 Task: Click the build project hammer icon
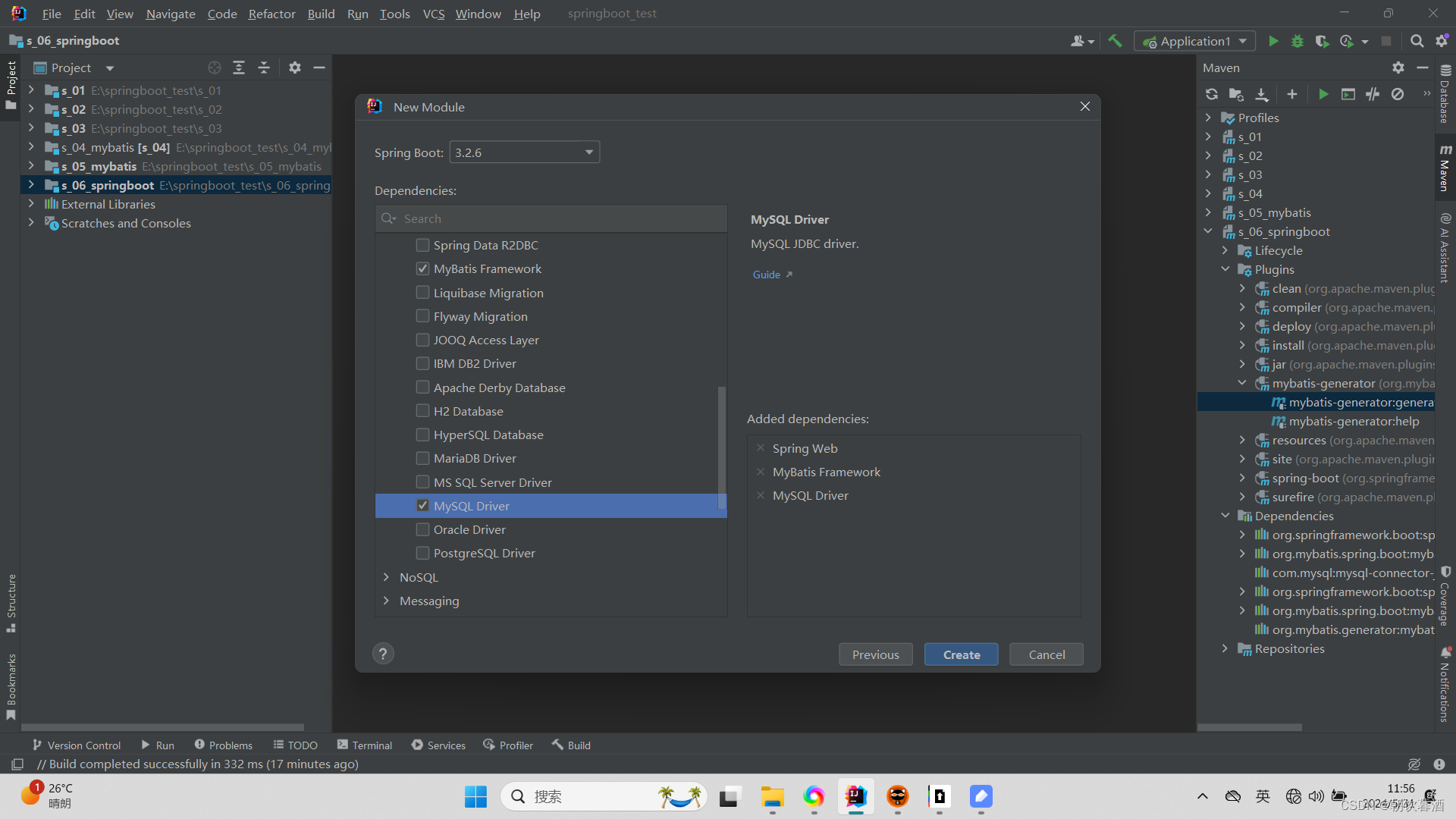pos(1115,41)
